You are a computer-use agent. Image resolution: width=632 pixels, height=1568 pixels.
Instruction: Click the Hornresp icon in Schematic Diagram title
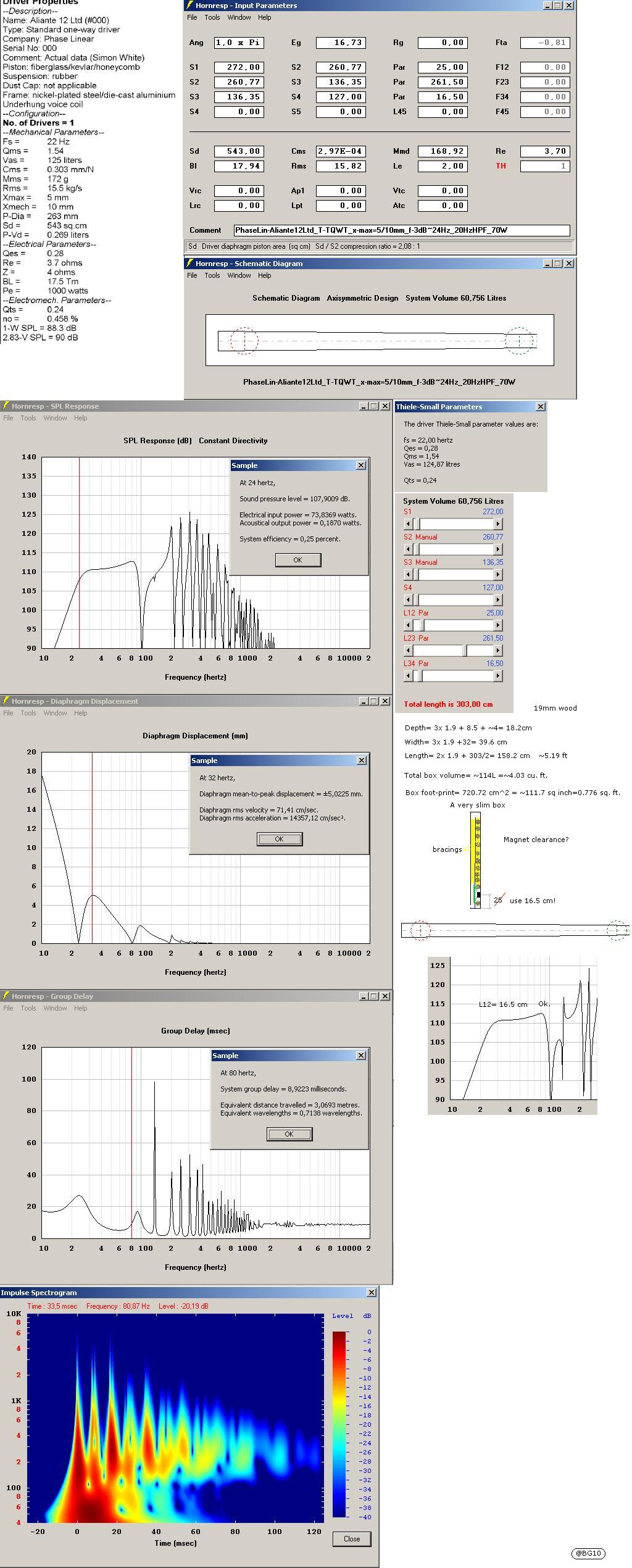click(190, 264)
